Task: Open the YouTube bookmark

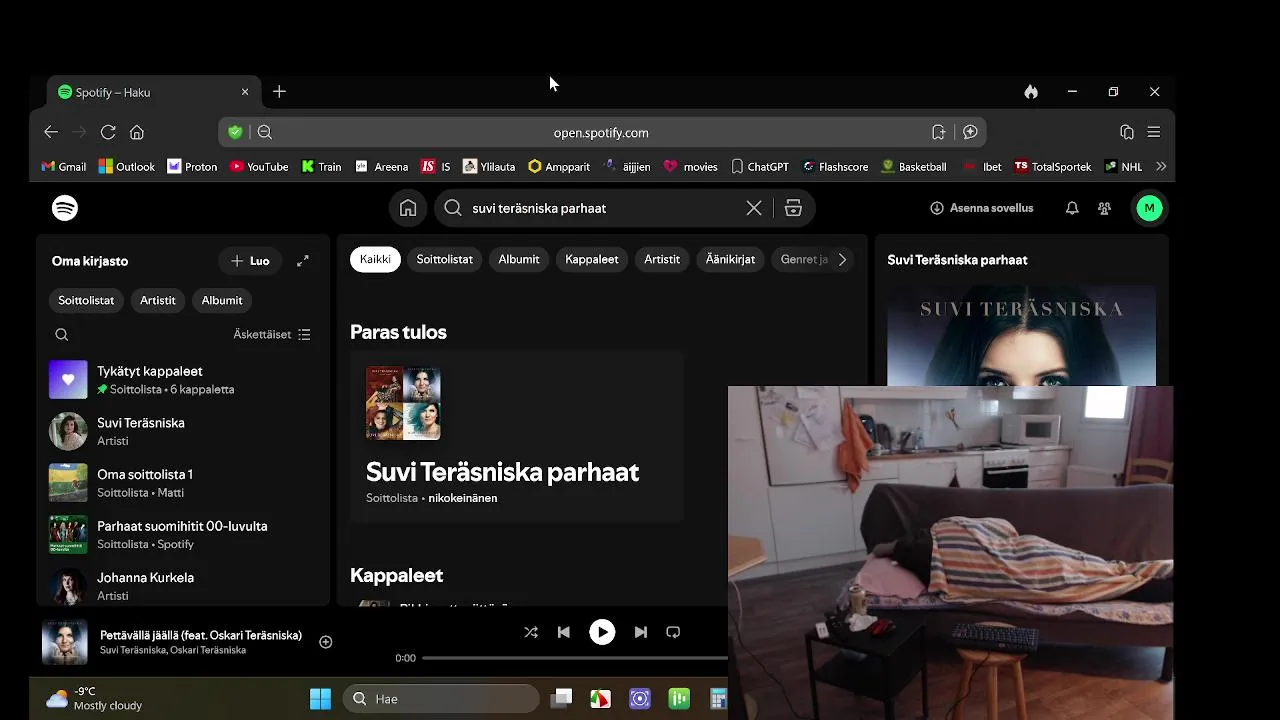Action: tap(259, 167)
